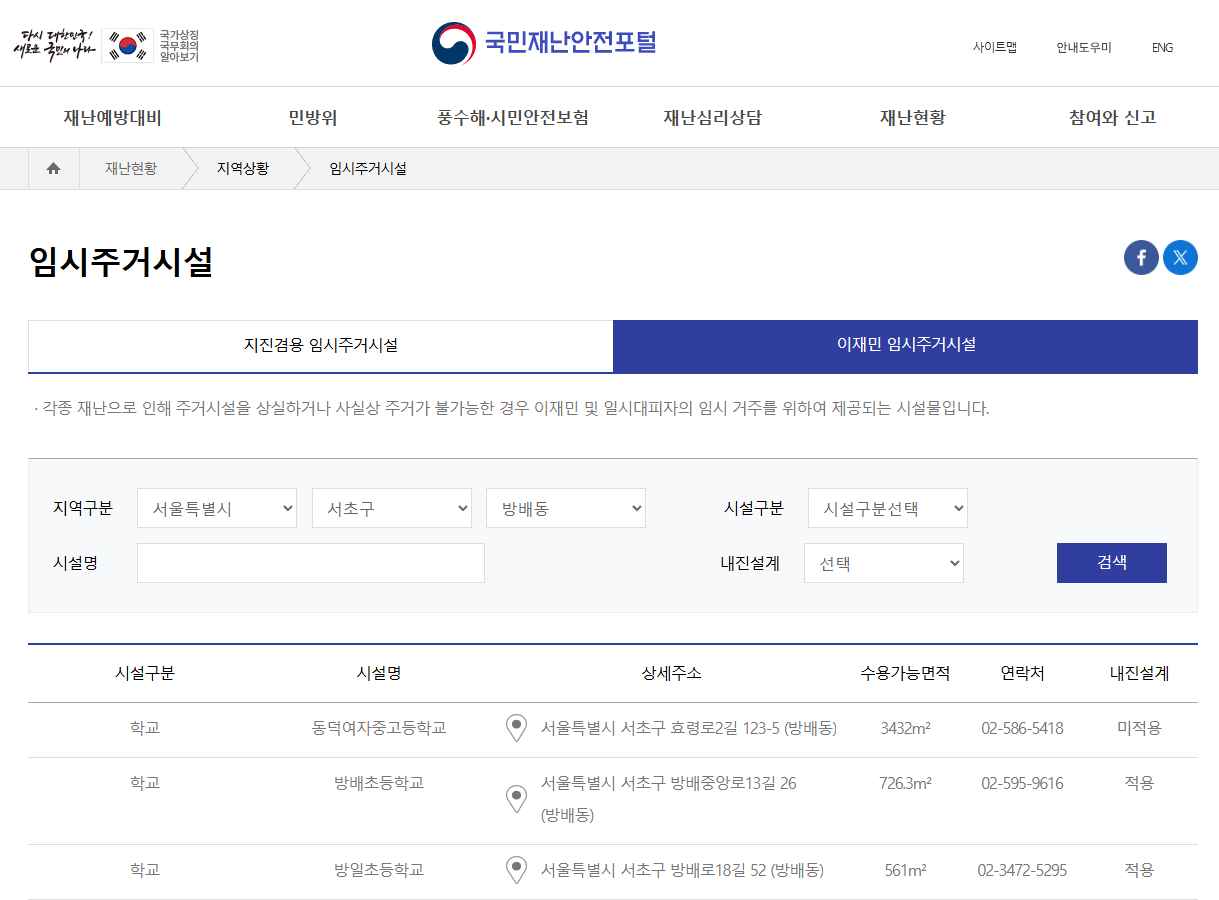Click the map pin next to 동덕여자중고등학교
1219x900 pixels.
coord(516,728)
